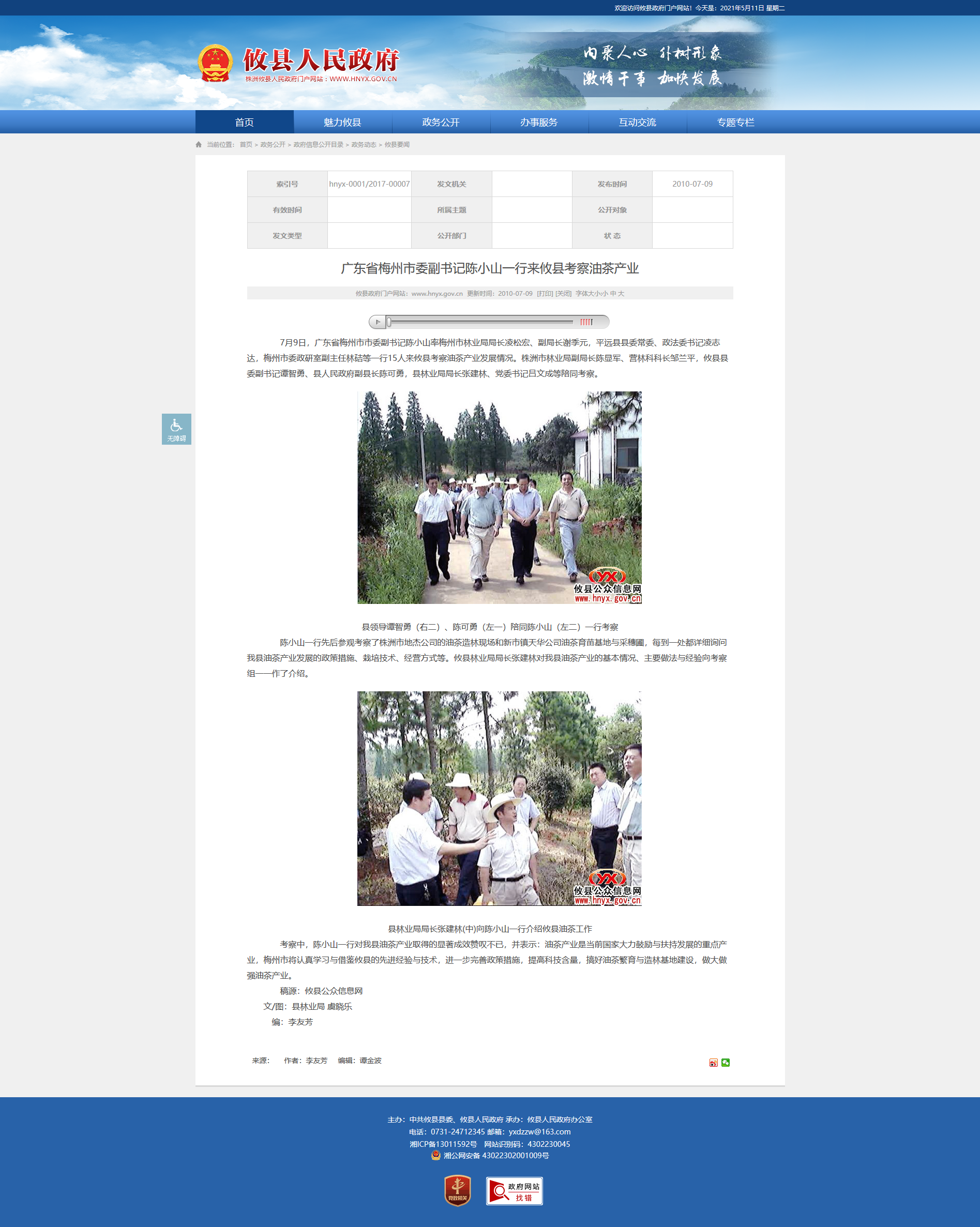Share the article to WeChat
980x1227 pixels.
(x=726, y=1063)
